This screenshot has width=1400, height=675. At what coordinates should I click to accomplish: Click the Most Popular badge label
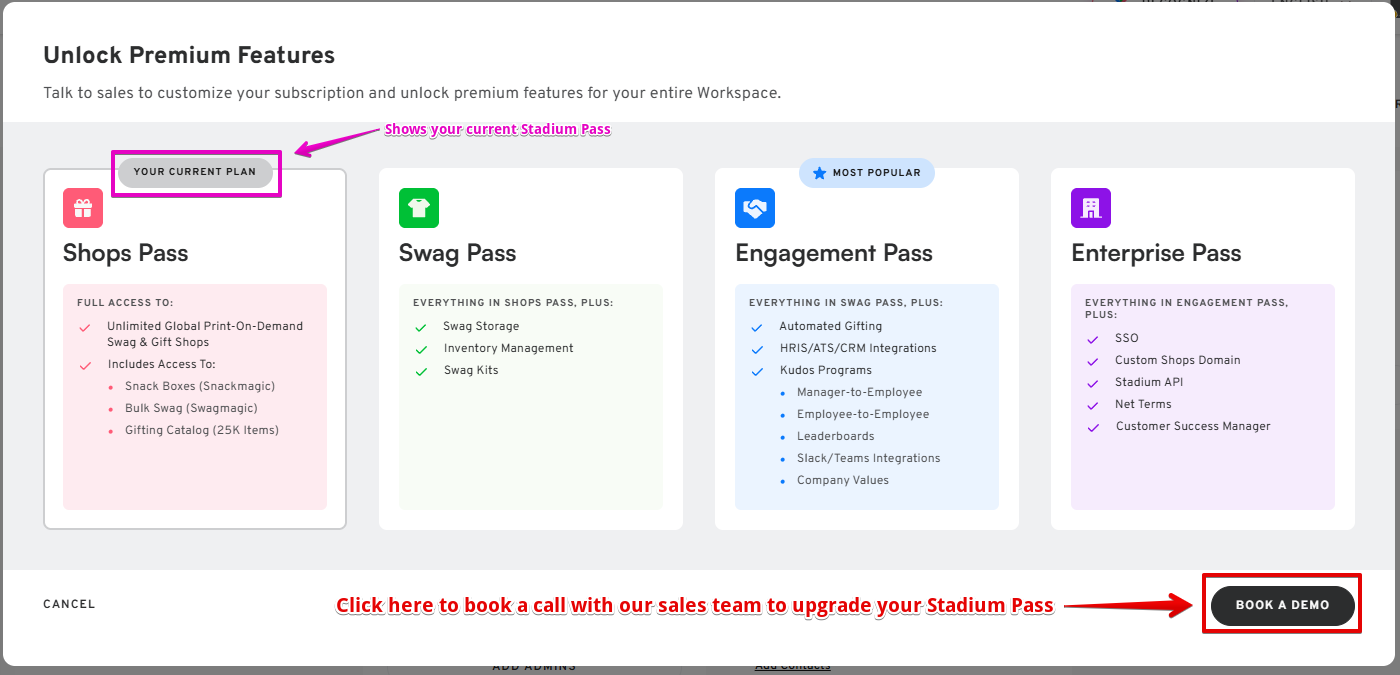(x=876, y=173)
